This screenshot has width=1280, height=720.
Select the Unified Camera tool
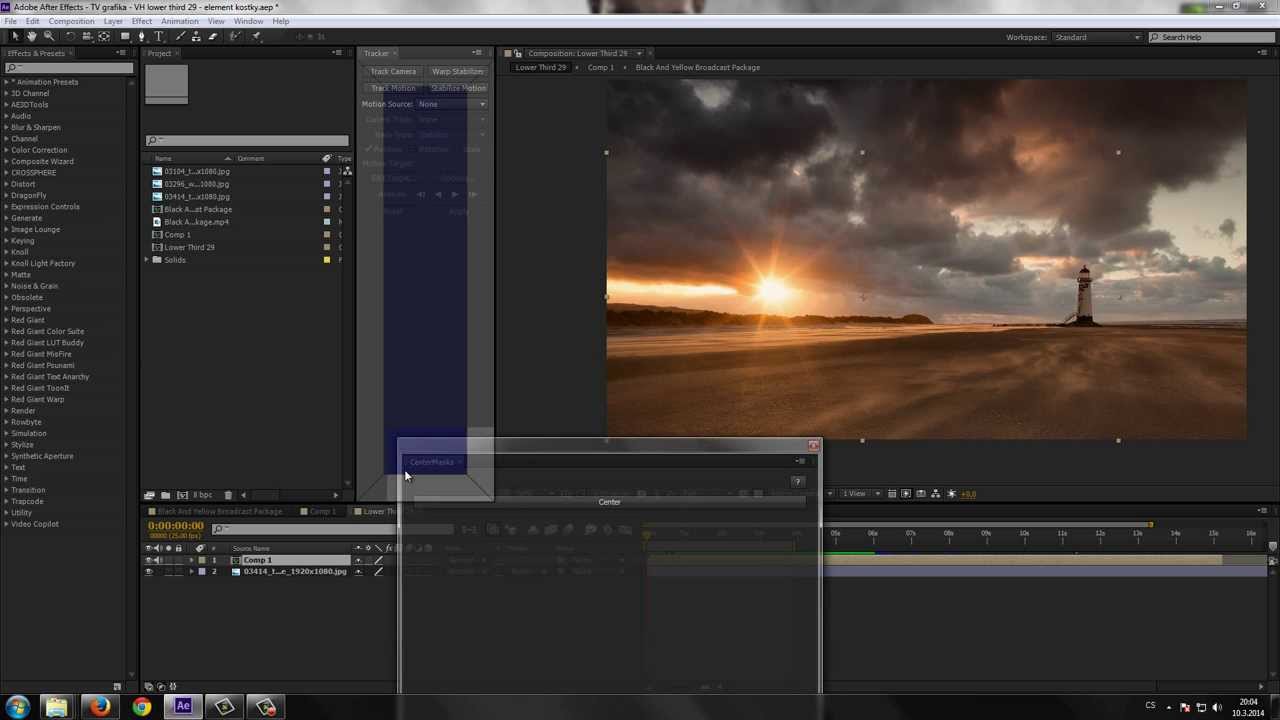87,36
